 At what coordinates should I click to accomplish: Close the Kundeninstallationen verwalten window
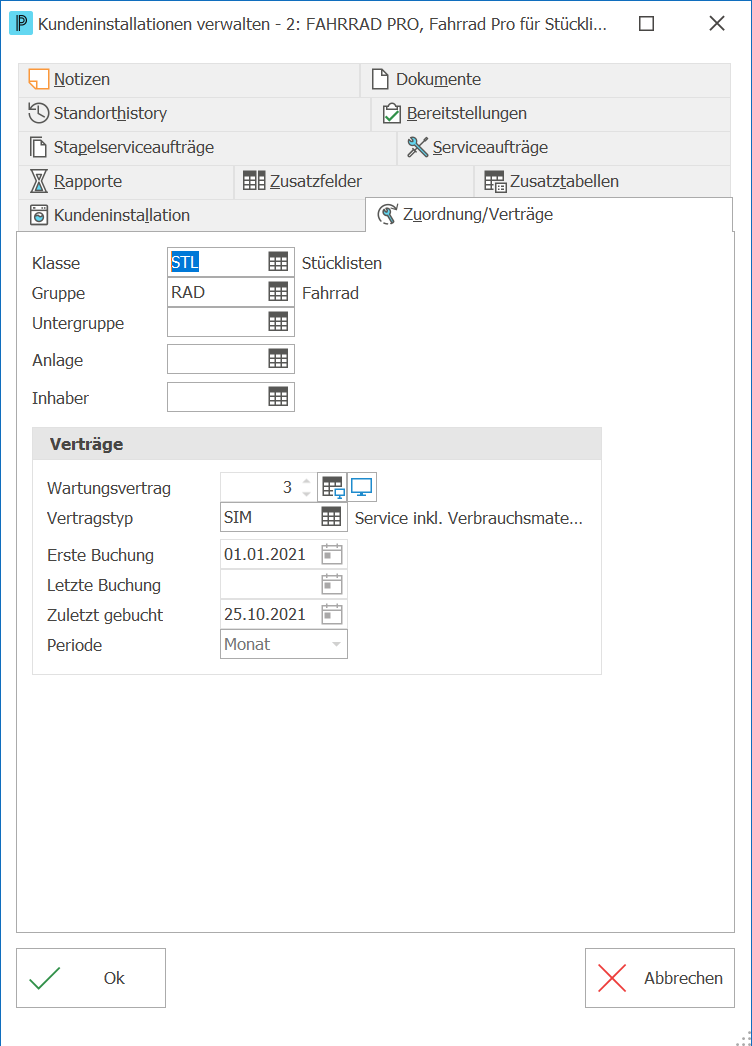click(717, 24)
